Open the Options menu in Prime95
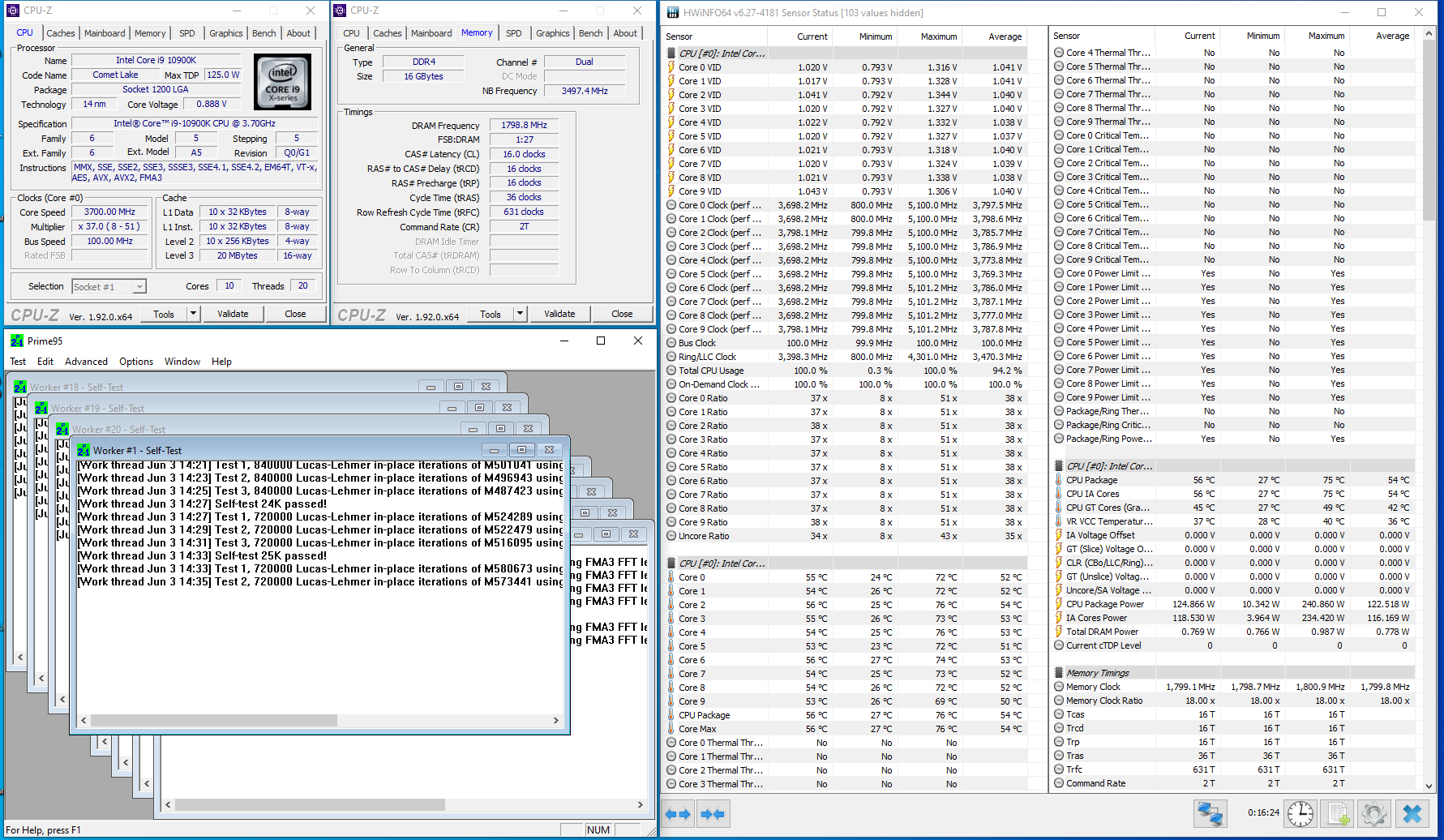The image size is (1444, 840). pos(136,362)
